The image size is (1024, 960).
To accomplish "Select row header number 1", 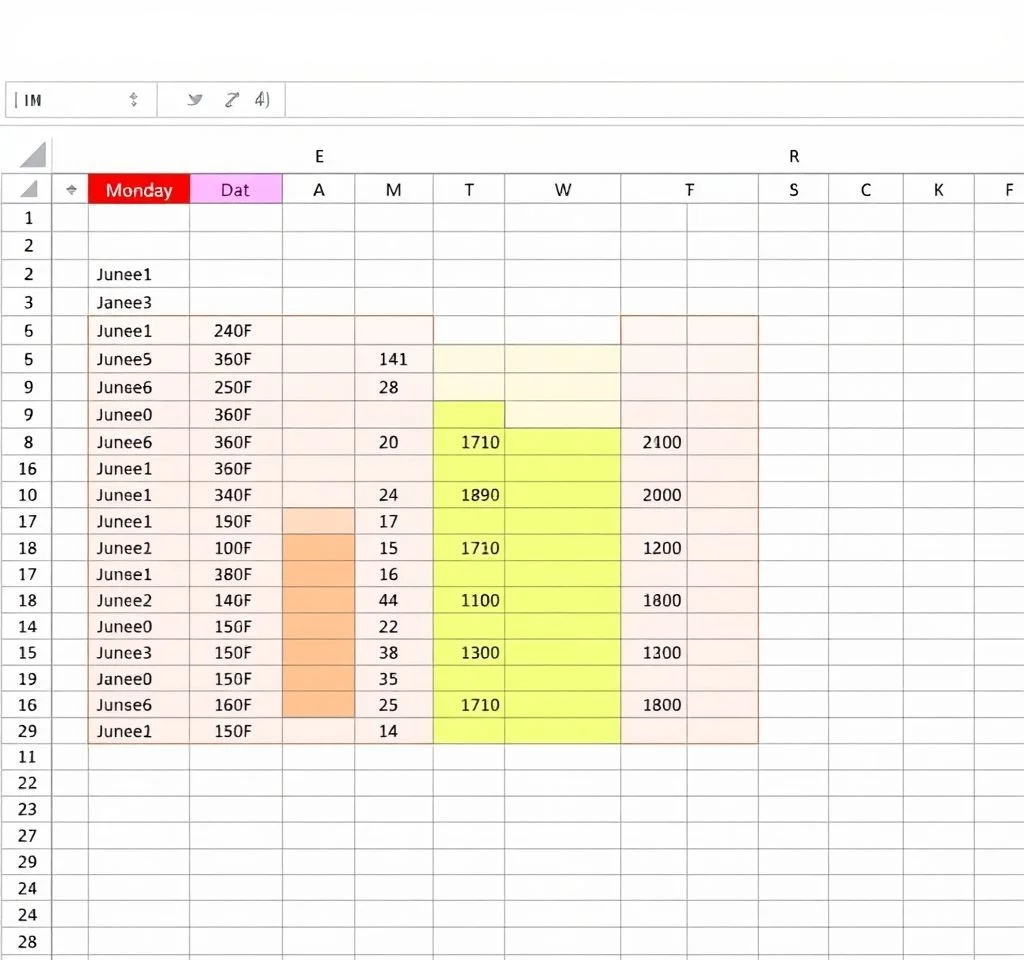I will [x=27, y=218].
